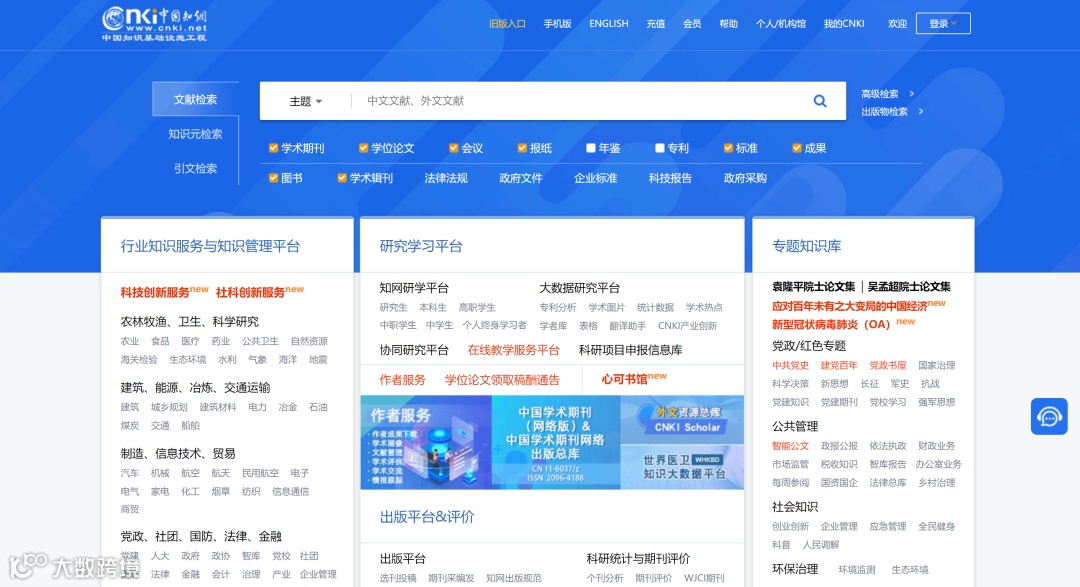Viewport: 1080px width, 587px height.
Task: Select the 企业标准 database link
Action: click(596, 178)
